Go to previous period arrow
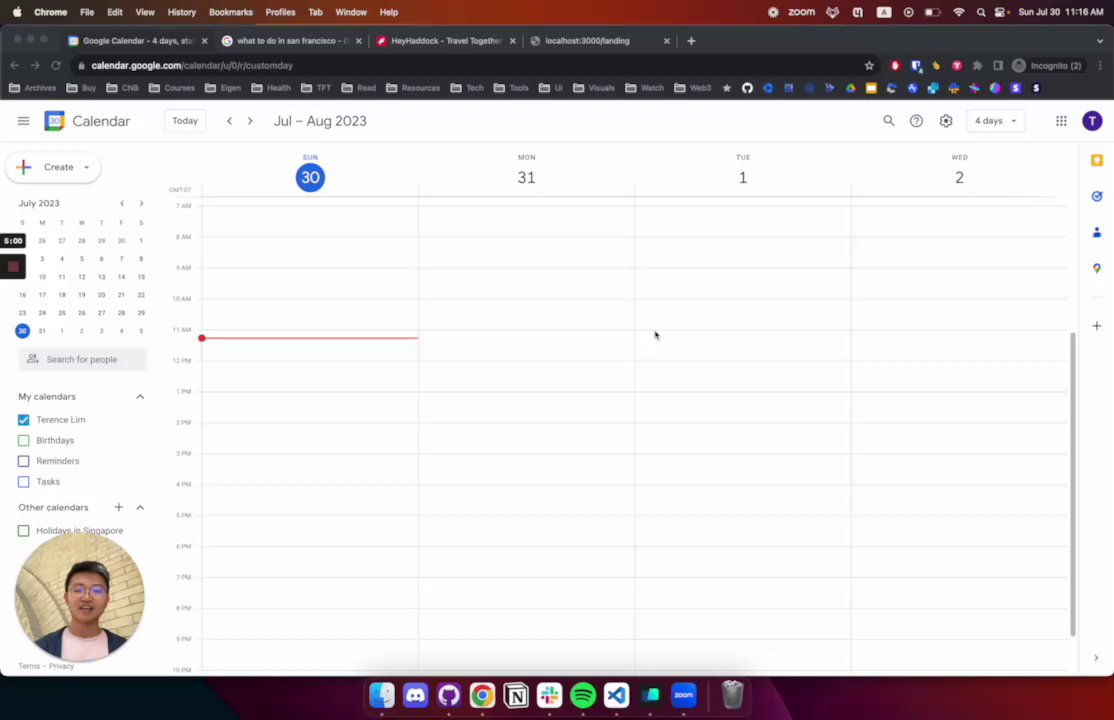 click(229, 121)
